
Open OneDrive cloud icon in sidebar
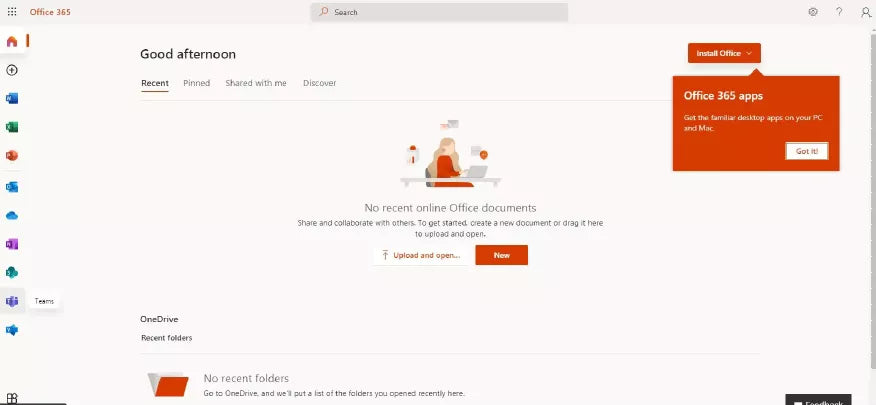(x=12, y=215)
